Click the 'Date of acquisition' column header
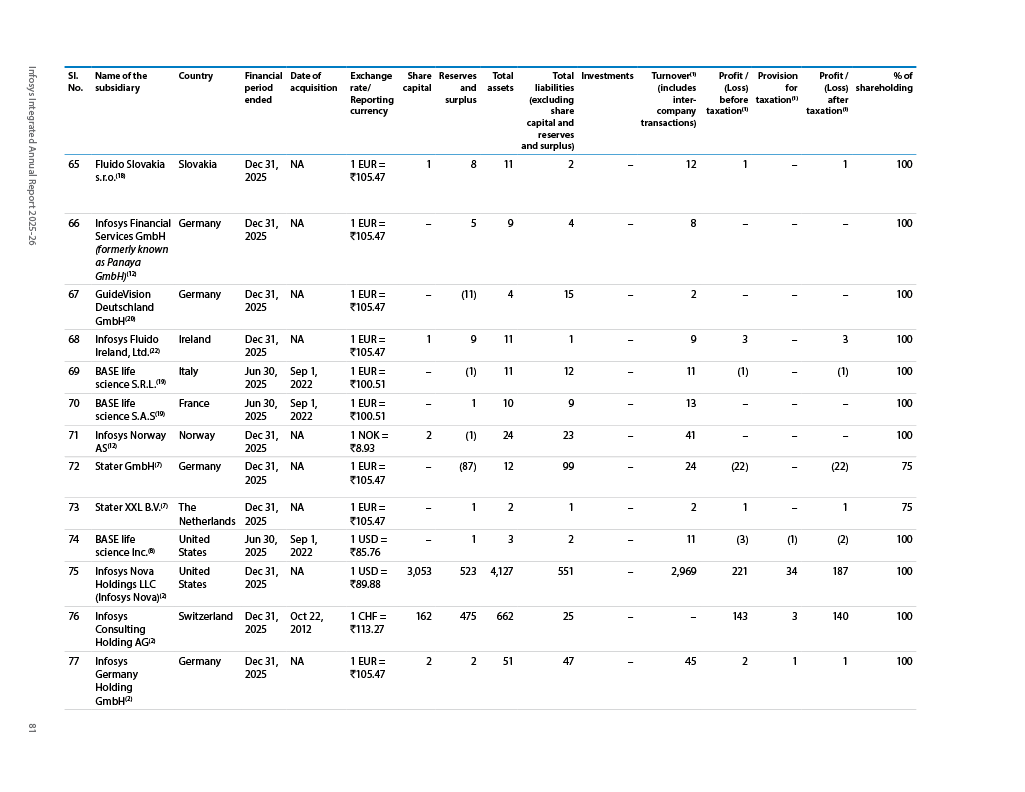The image size is (1025, 792). (x=314, y=82)
